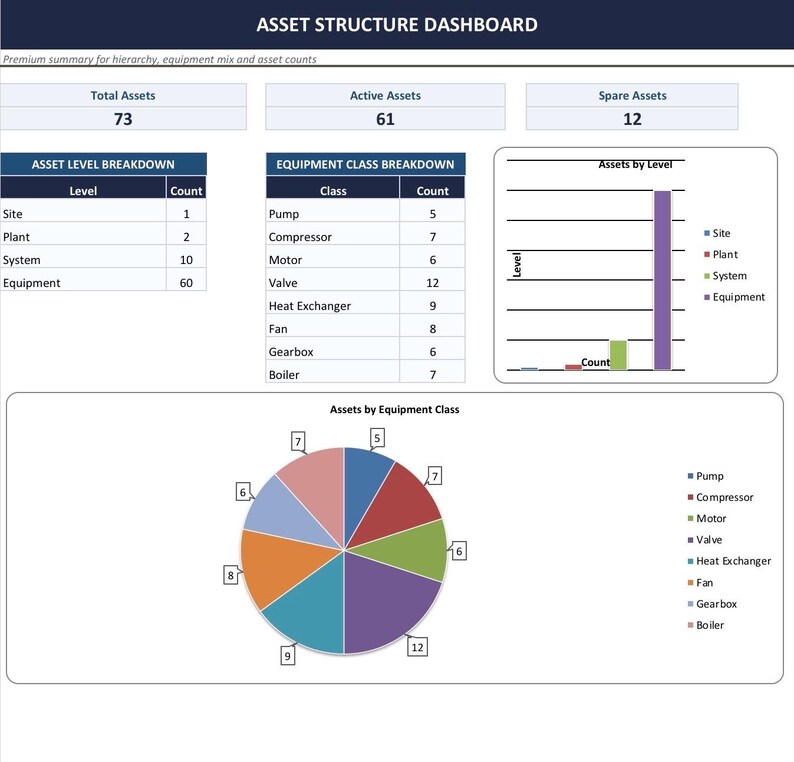The height and width of the screenshot is (762, 794).
Task: Click the Assets by Level chart title
Action: [x=635, y=165]
